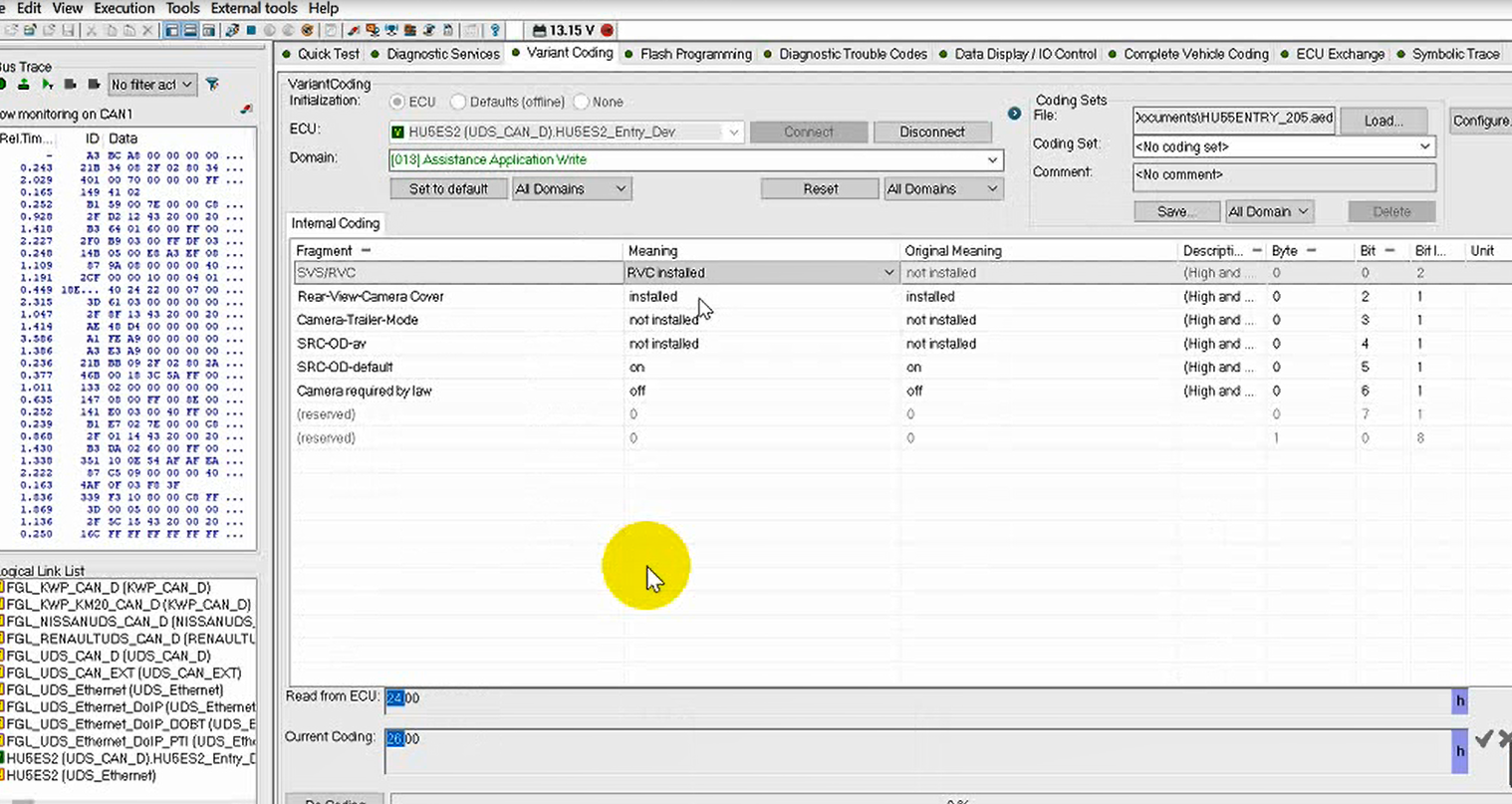This screenshot has height=804, width=1512.
Task: Click the floppy disk save icon
Action: click(68, 30)
